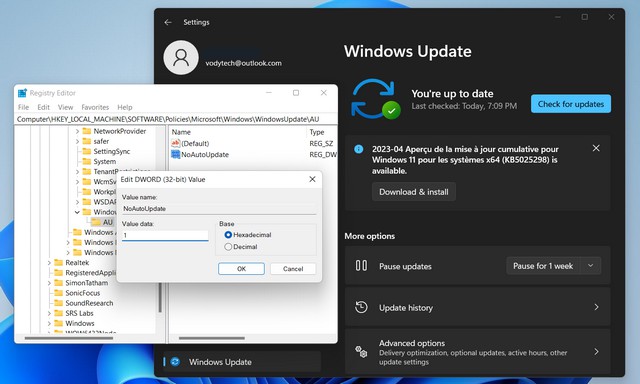The height and width of the screenshot is (384, 640).
Task: Expand the TenantRestrictions key
Action: click(77, 171)
